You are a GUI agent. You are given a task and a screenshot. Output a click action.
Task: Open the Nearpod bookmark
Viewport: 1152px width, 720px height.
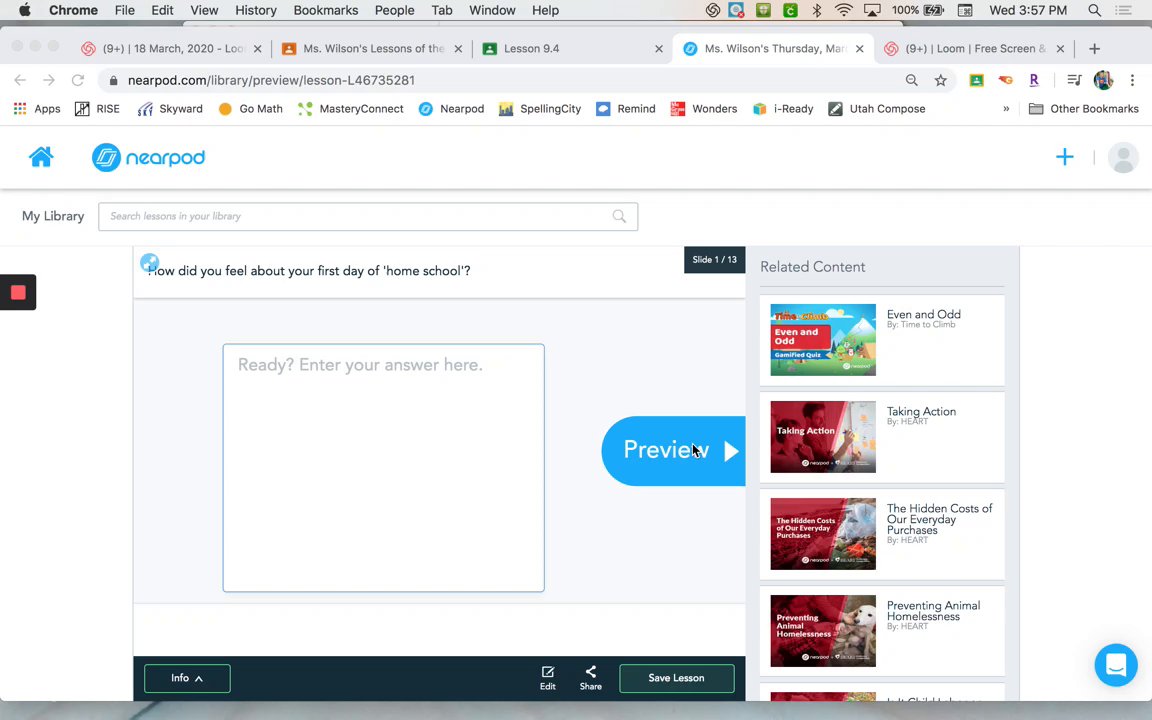[x=451, y=109]
